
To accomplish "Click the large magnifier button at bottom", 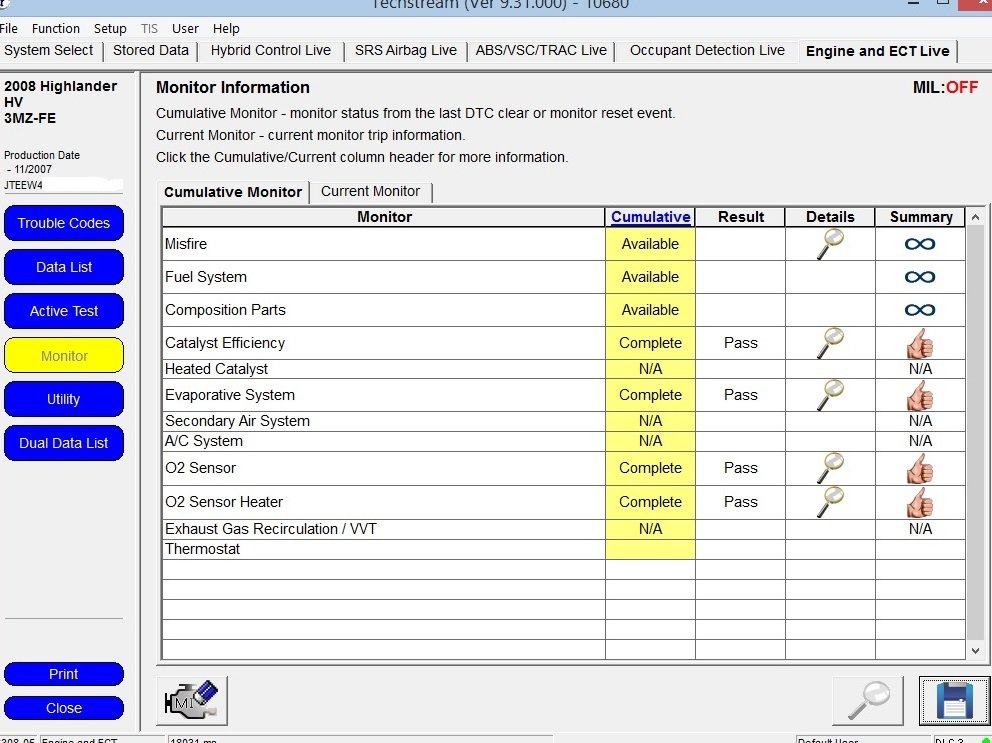I will (868, 701).
